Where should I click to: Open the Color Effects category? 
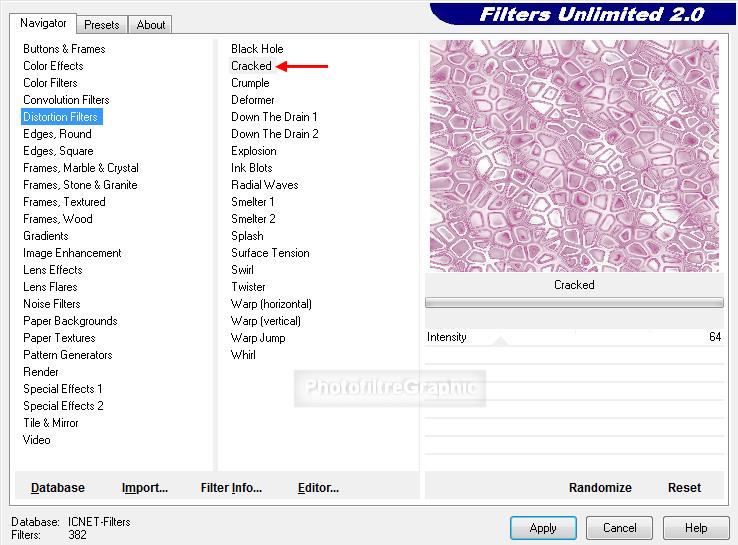[53, 66]
